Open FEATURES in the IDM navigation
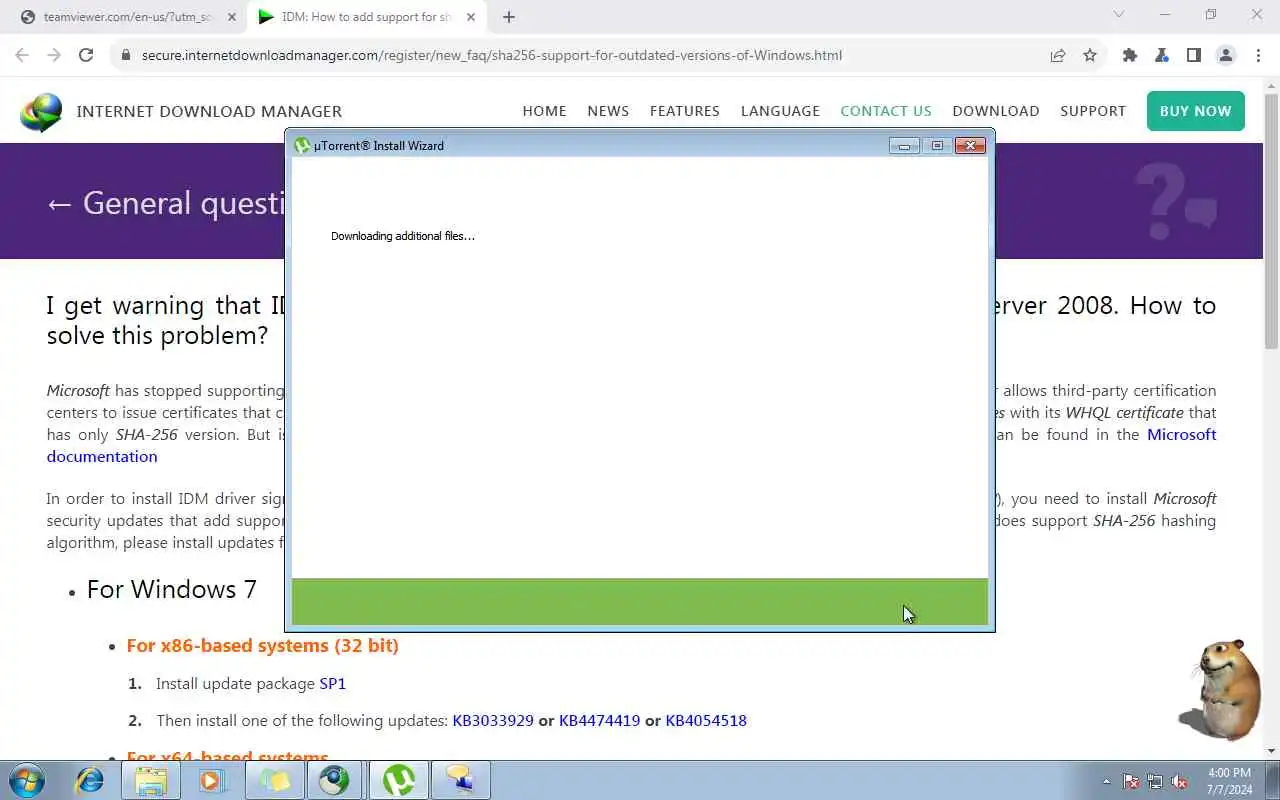The image size is (1280, 800). tap(685, 111)
